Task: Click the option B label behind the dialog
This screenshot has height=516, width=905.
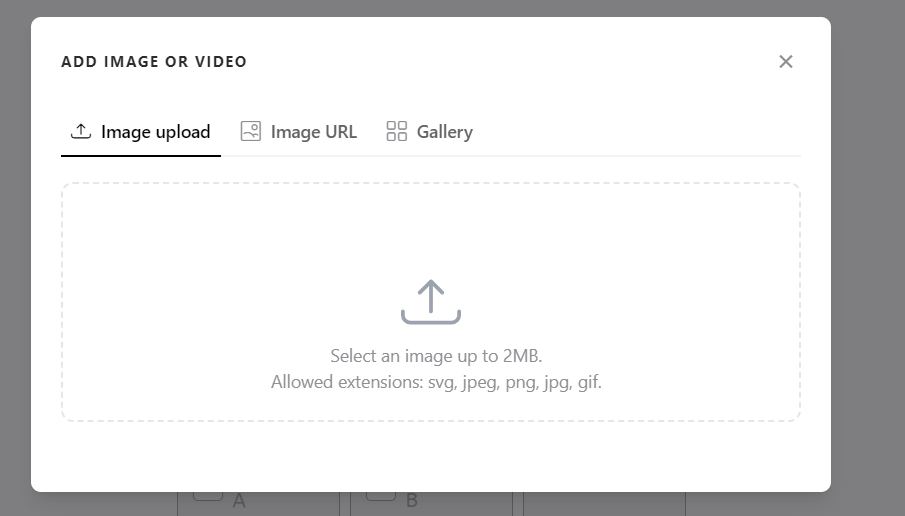Action: [x=412, y=502]
